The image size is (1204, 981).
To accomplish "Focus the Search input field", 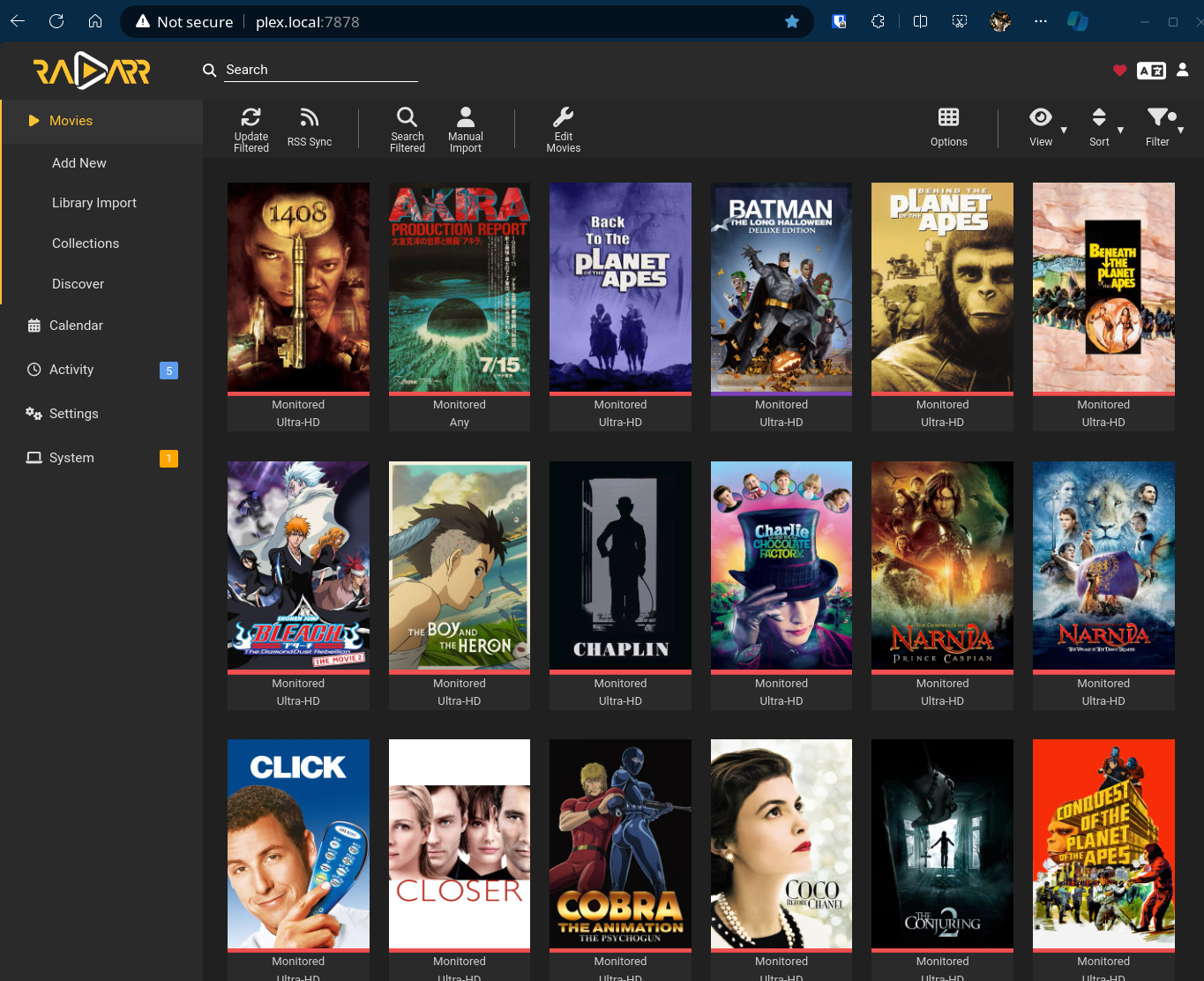I will (320, 70).
